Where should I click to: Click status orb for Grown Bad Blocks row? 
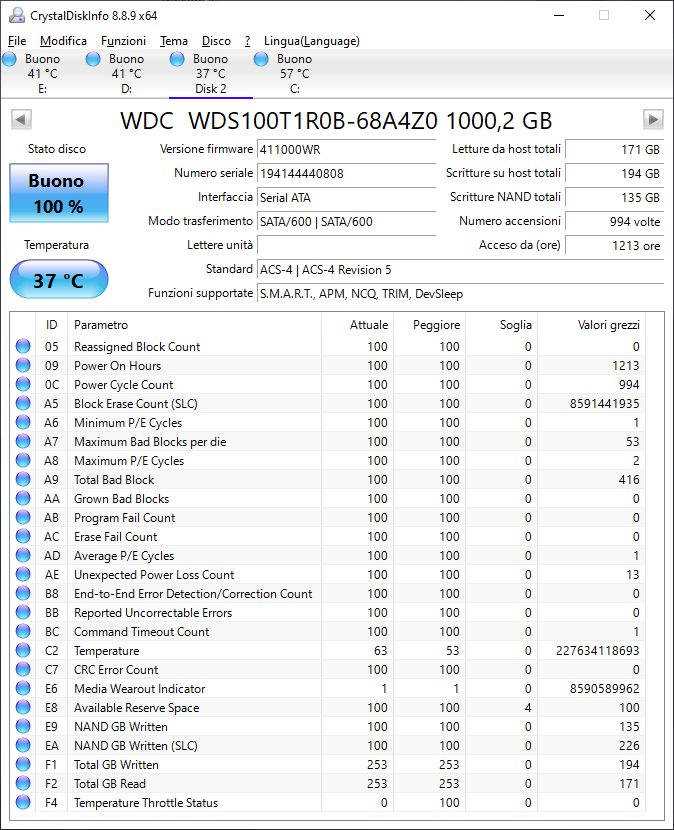click(23, 498)
